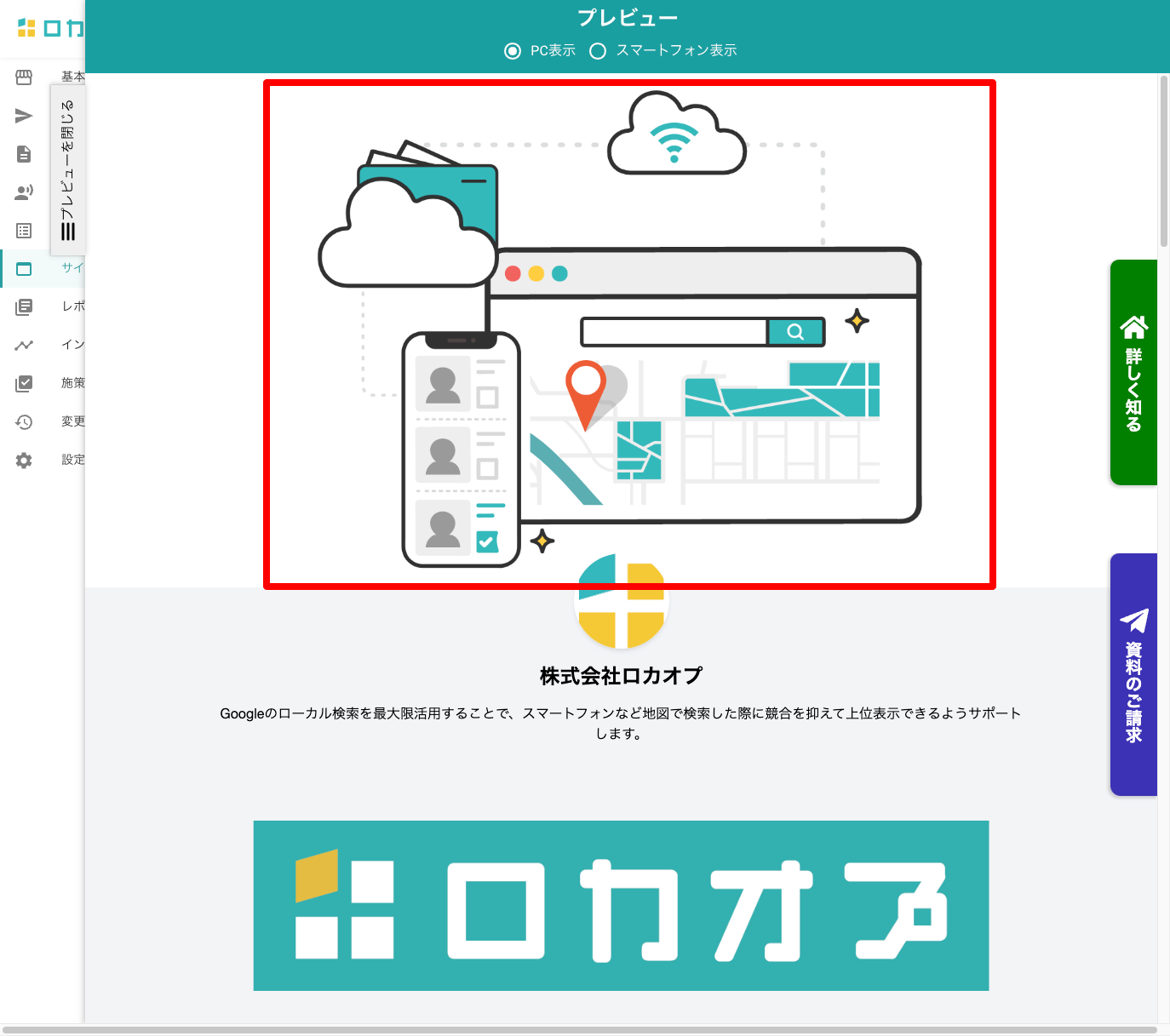Select the line chart insights icon
Viewport: 1170px width, 1036px height.
click(x=24, y=345)
